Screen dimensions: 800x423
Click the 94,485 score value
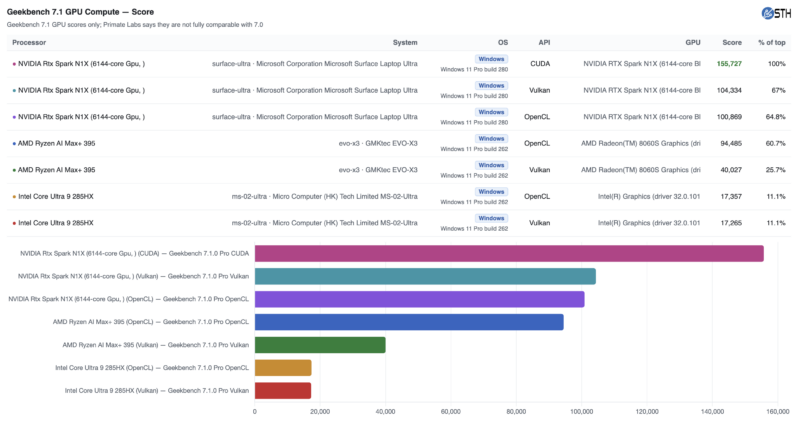[x=731, y=143]
